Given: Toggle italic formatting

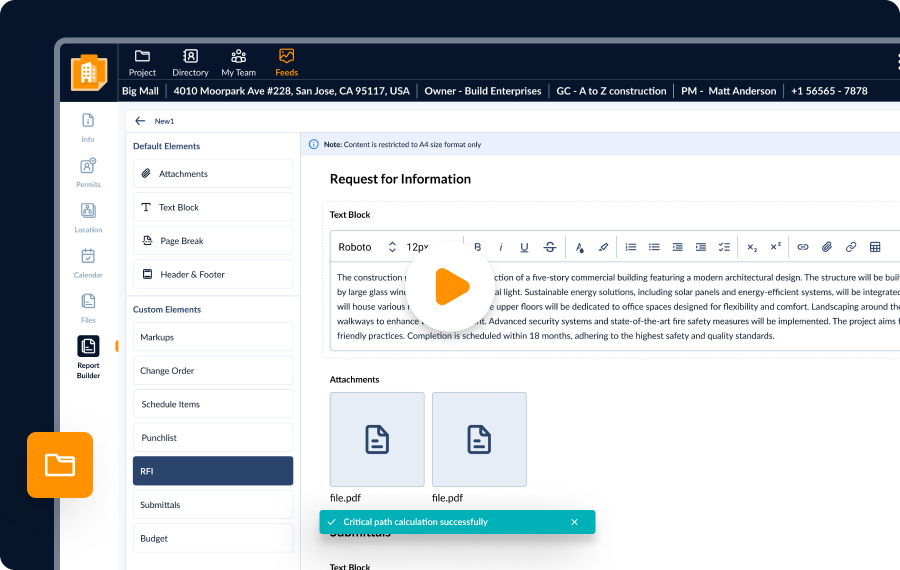Looking at the screenshot, I should [501, 247].
